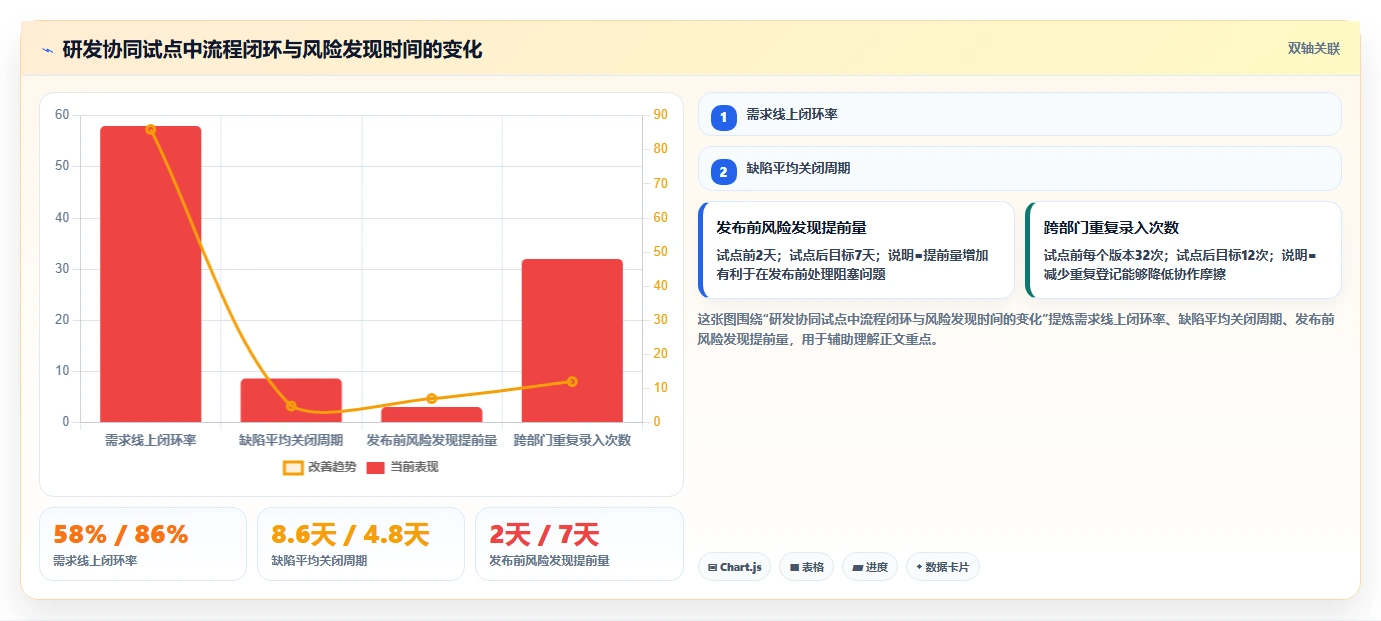Click the icon inside the 进度 tag
Viewport: 1381px width, 621px height.
tap(857, 567)
